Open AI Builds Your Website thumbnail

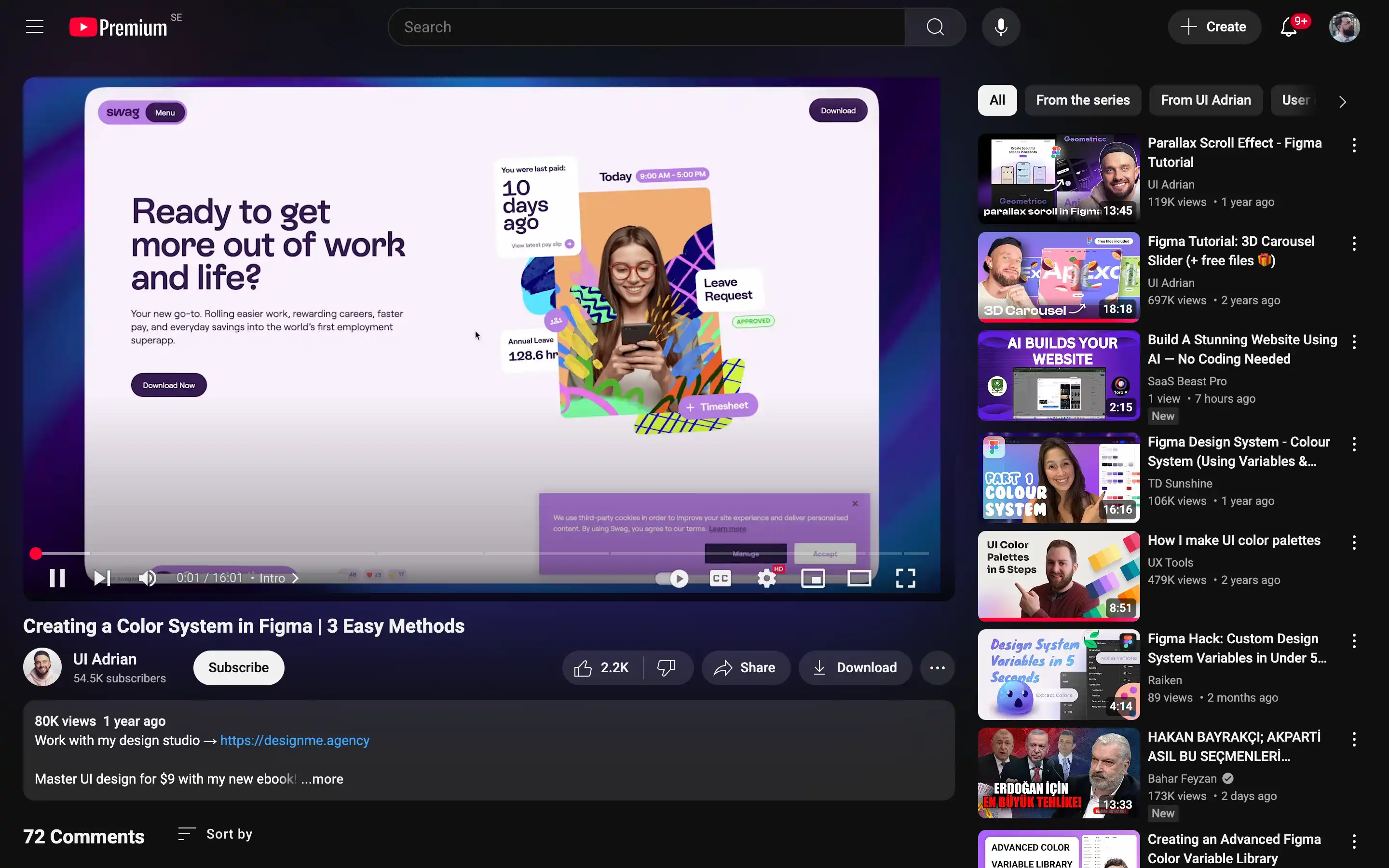coord(1059,376)
